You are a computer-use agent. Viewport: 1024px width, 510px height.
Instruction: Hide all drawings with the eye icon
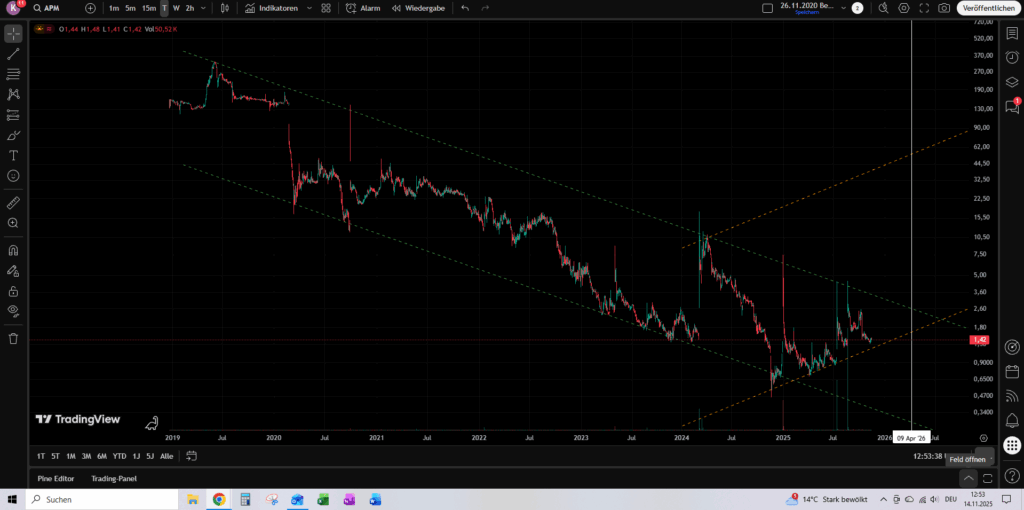click(x=14, y=311)
